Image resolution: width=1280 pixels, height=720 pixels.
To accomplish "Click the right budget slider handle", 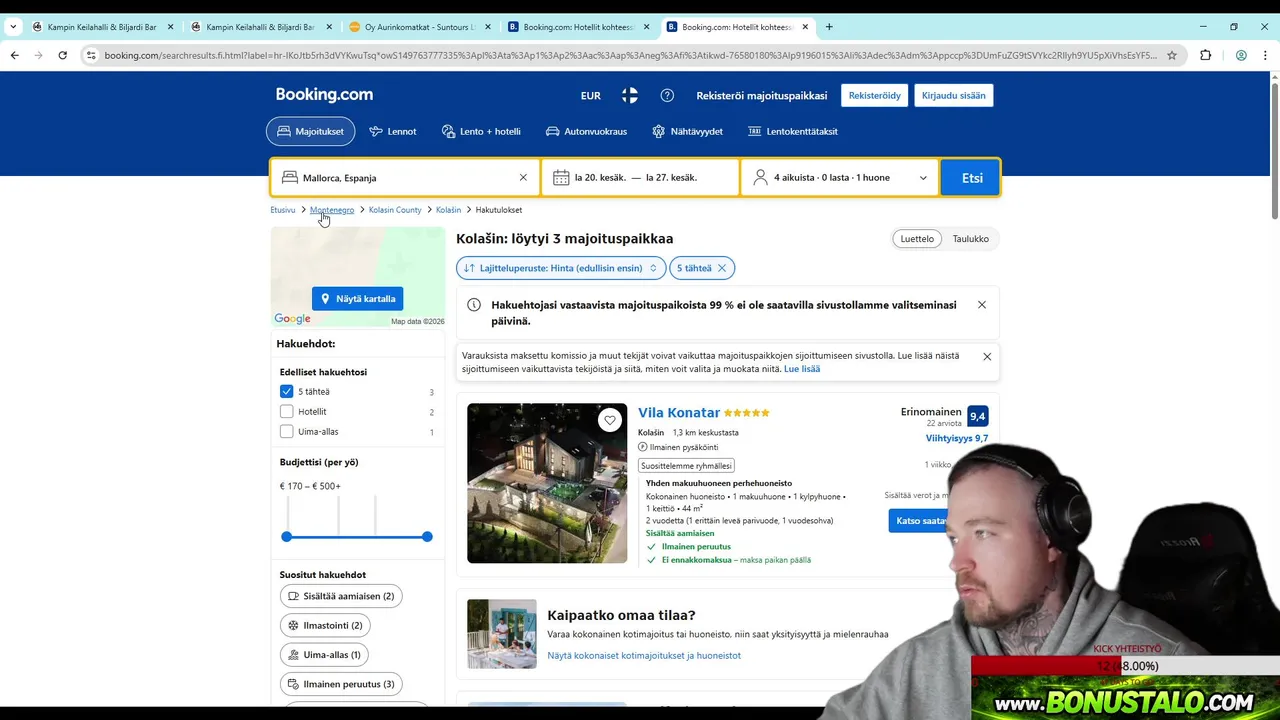I will click(427, 537).
